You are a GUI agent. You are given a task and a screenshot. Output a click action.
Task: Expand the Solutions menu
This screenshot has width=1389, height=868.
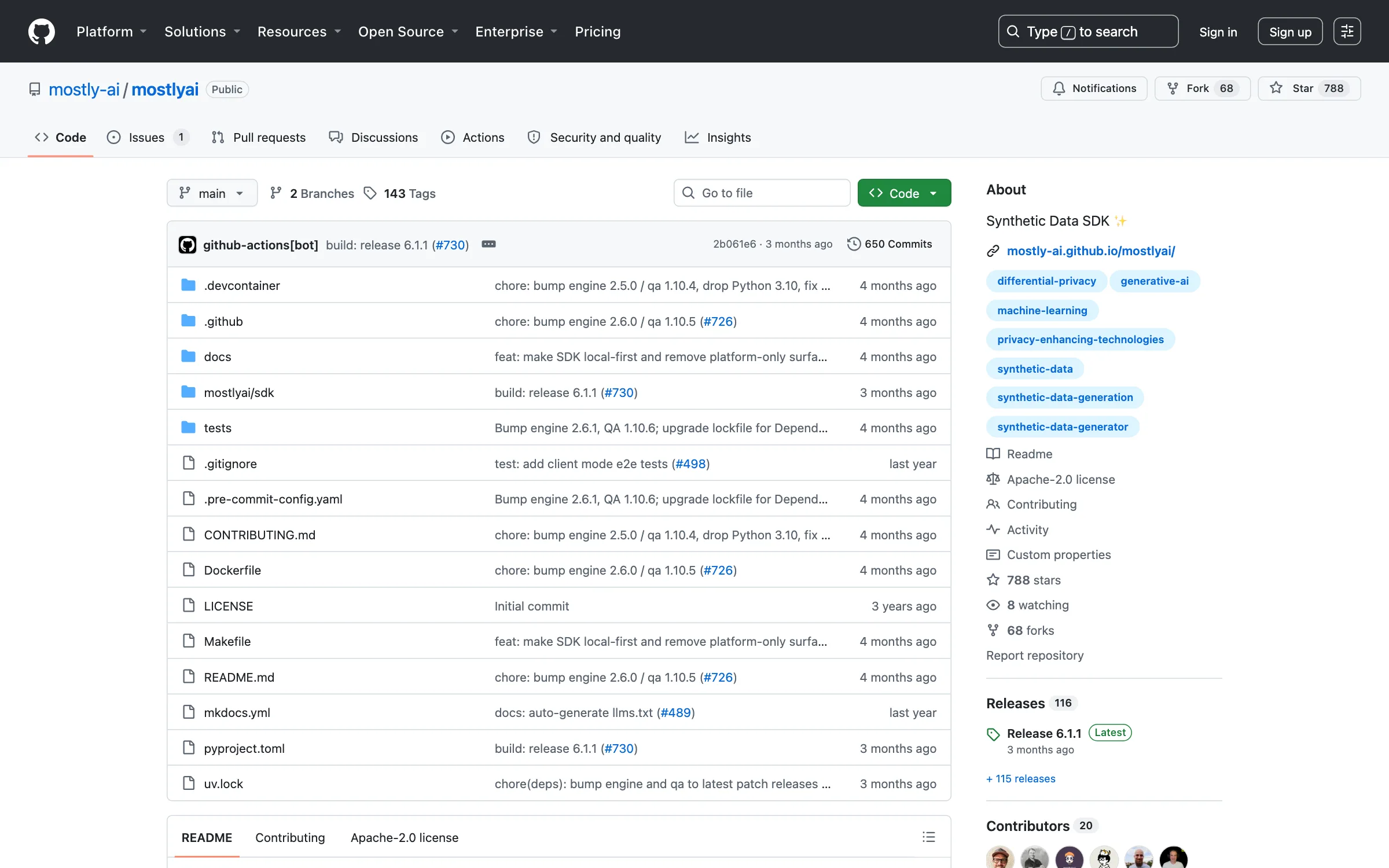pos(202,31)
